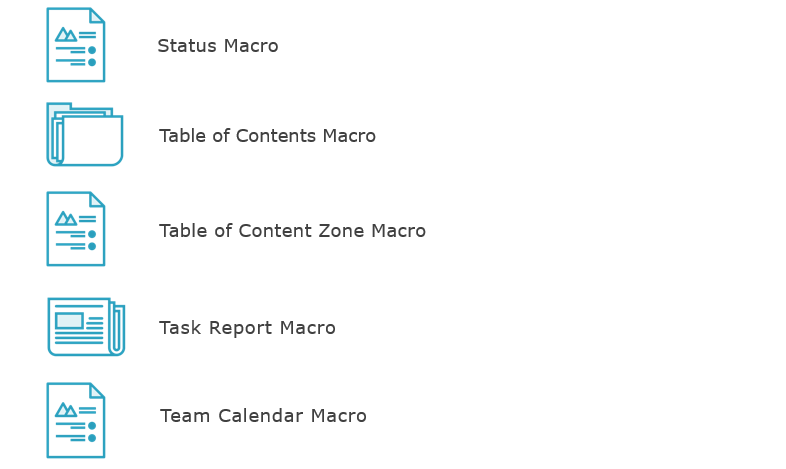Screen dimensions: 786x469
Task: Click the page icon next to Content Zone Macro
Action: pyautogui.click(x=76, y=229)
